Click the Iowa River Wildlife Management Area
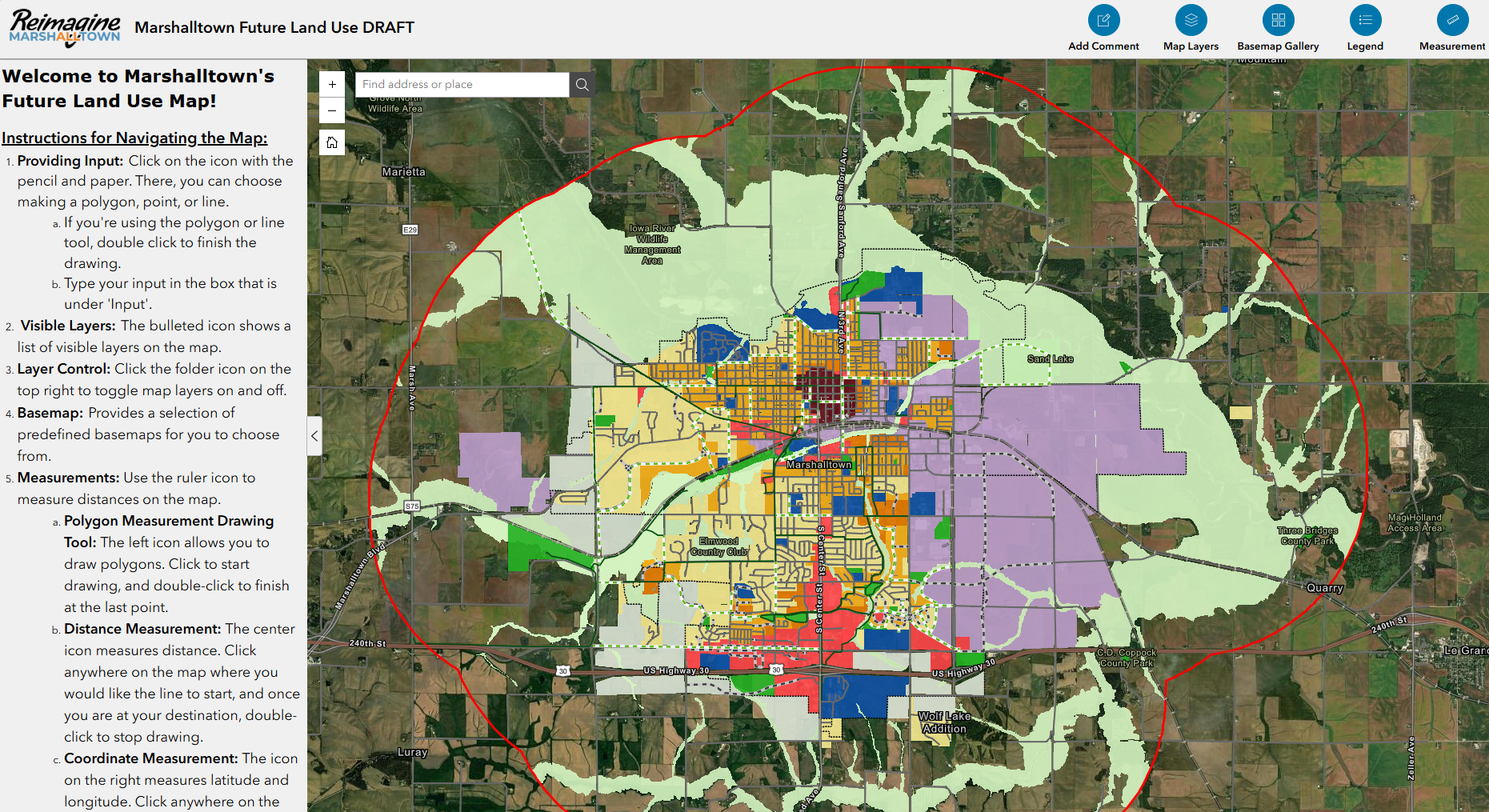 (x=653, y=246)
